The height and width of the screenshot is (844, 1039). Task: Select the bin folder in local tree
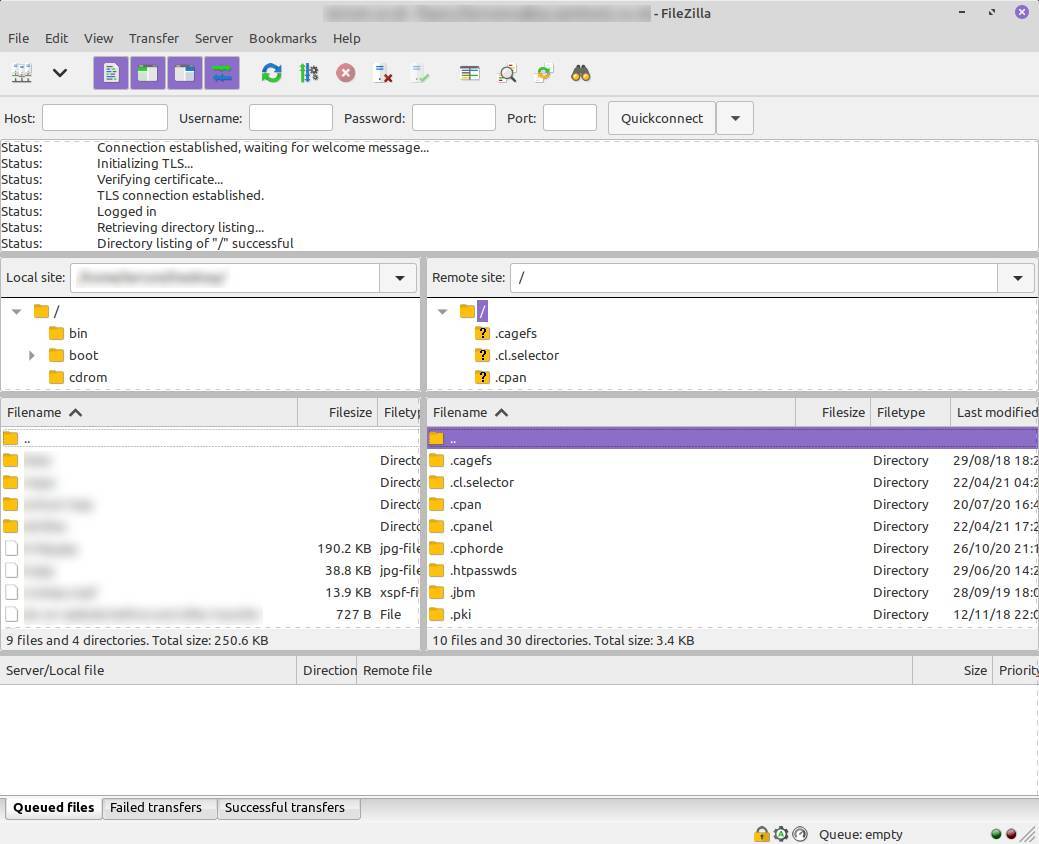pos(78,333)
